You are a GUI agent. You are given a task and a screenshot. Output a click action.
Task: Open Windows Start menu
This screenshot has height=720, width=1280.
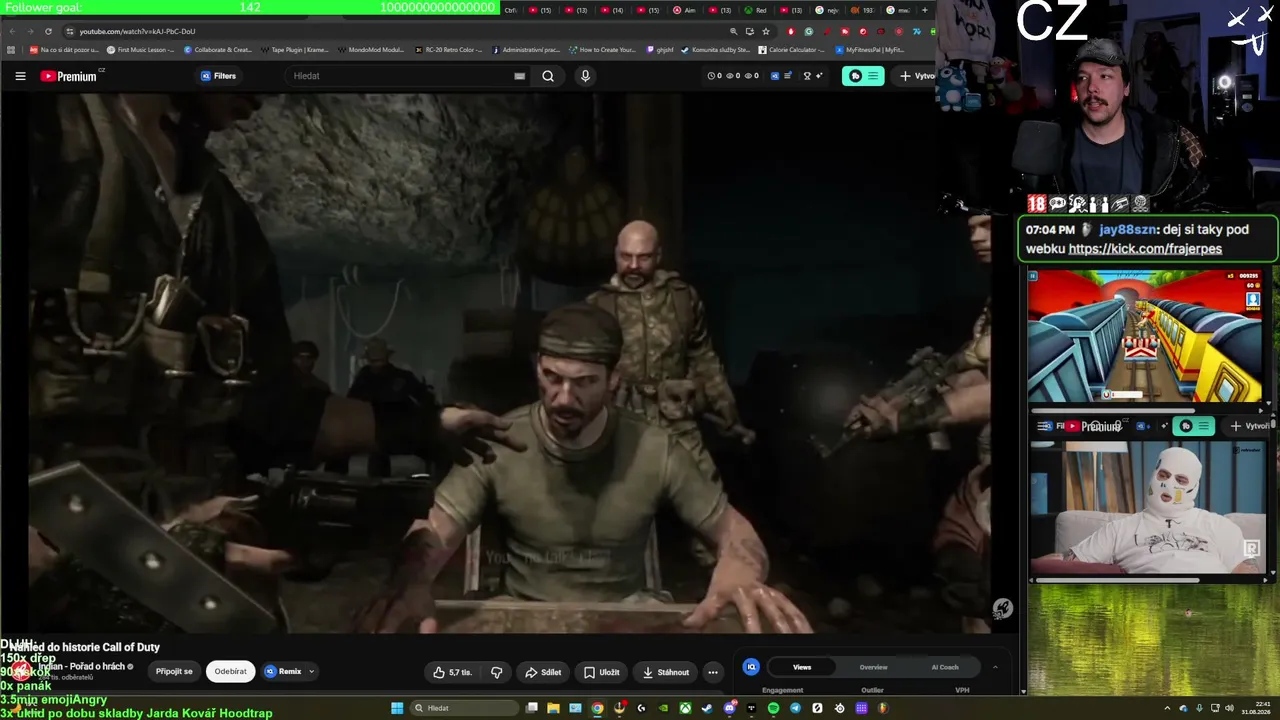(397, 708)
